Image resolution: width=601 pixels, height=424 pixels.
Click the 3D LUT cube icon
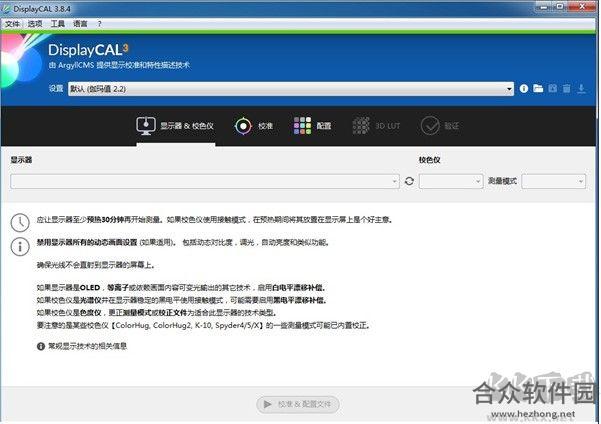[361, 126]
